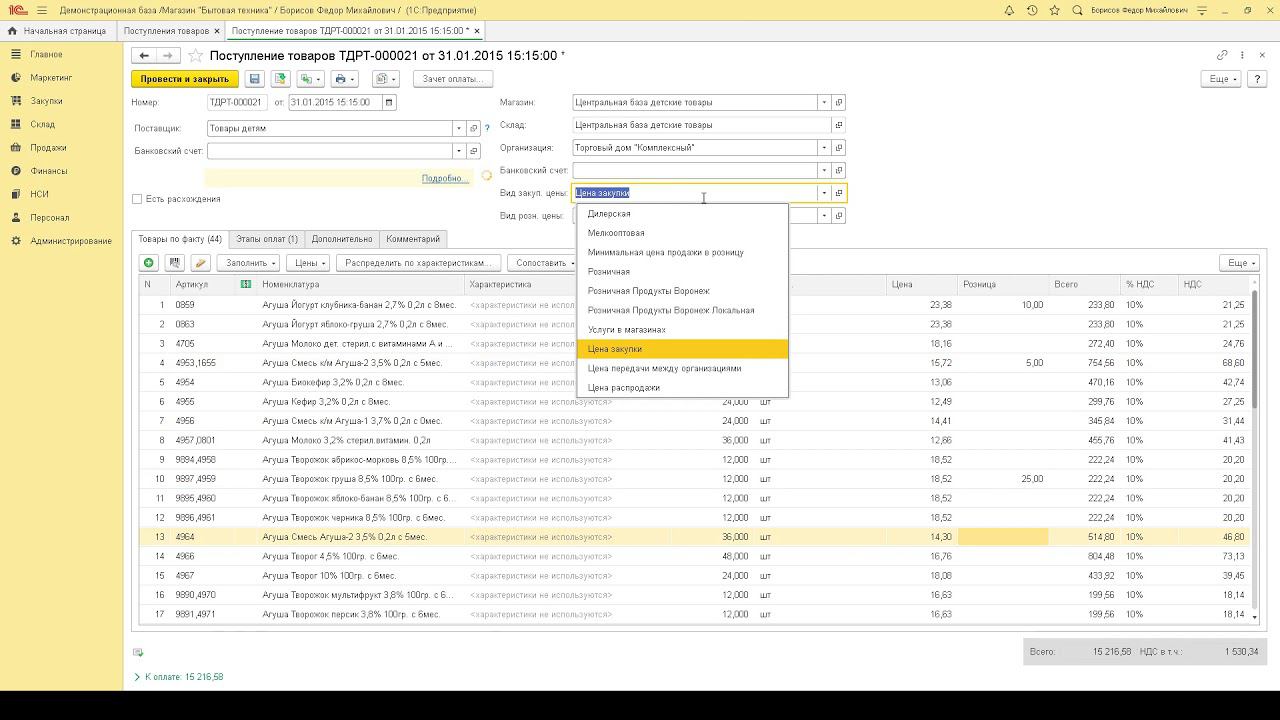Save the document with the floppy icon
This screenshot has width=1280, height=720.
click(x=255, y=79)
